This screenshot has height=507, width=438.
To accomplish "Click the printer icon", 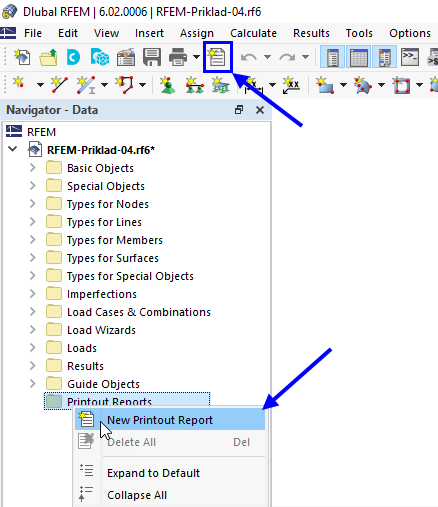I will pos(178,57).
